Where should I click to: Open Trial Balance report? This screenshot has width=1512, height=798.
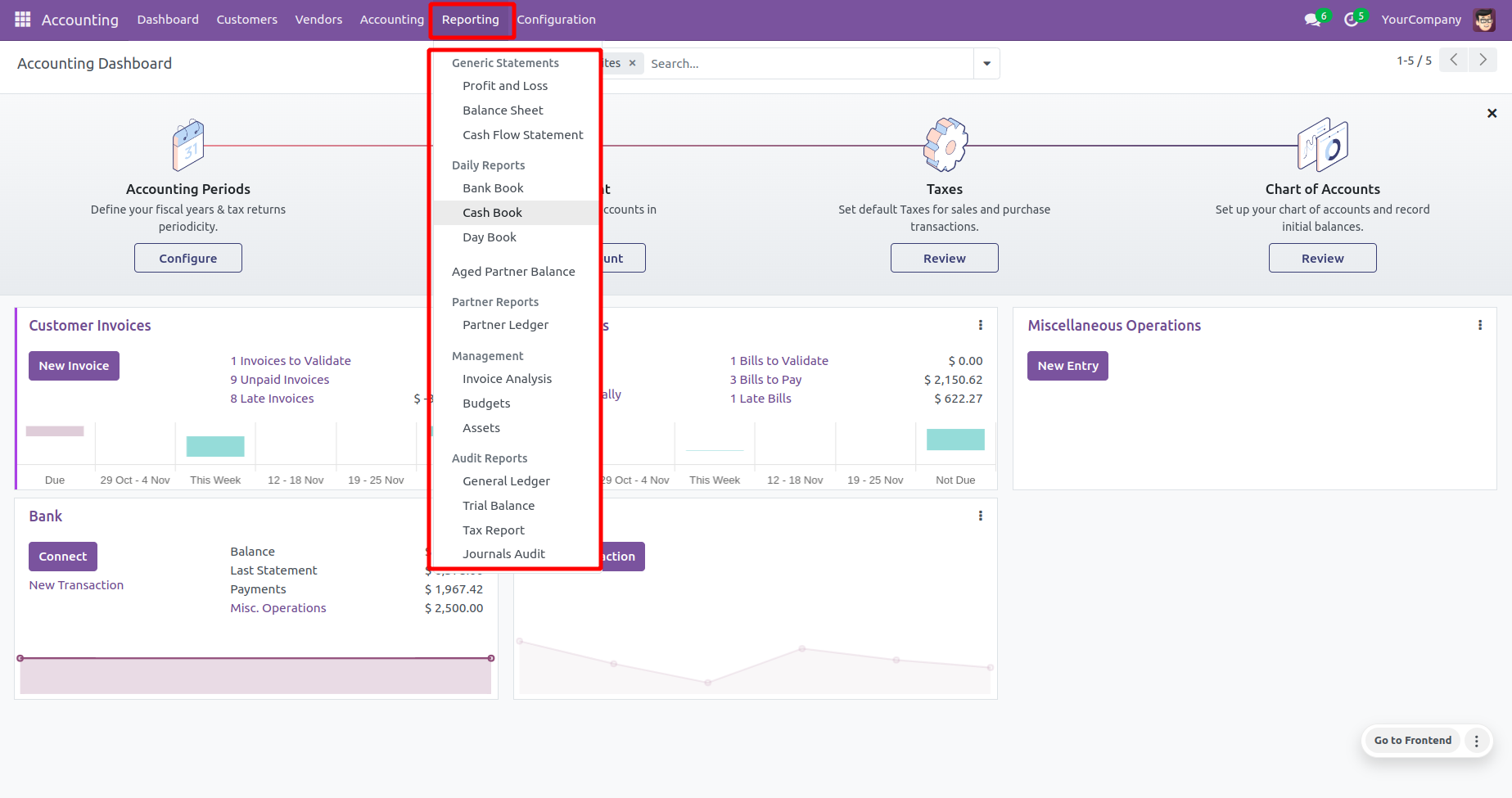499,506
